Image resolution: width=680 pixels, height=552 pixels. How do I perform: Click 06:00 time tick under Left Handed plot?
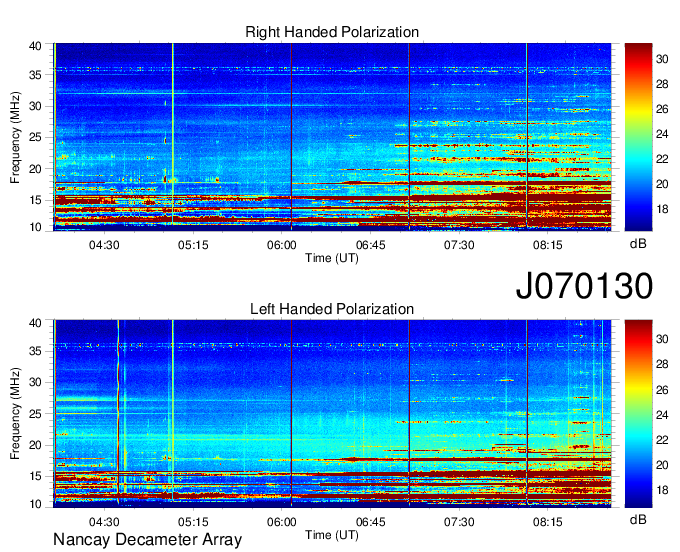pyautogui.click(x=282, y=522)
